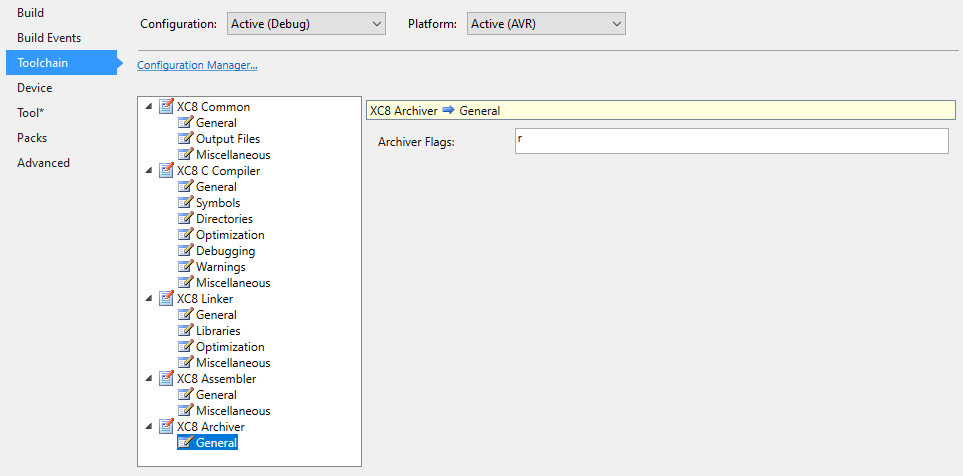The width and height of the screenshot is (963, 476).
Task: Collapse the XC8 Common tree node
Action: tap(149, 107)
